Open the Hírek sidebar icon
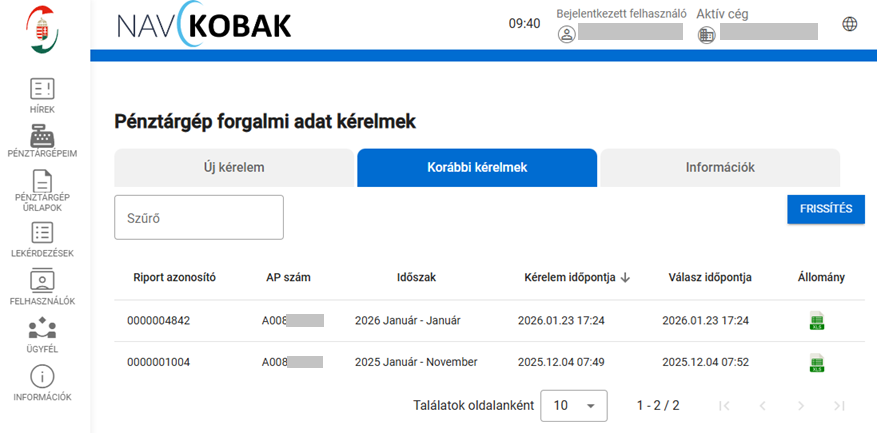881x433 pixels. [x=42, y=90]
